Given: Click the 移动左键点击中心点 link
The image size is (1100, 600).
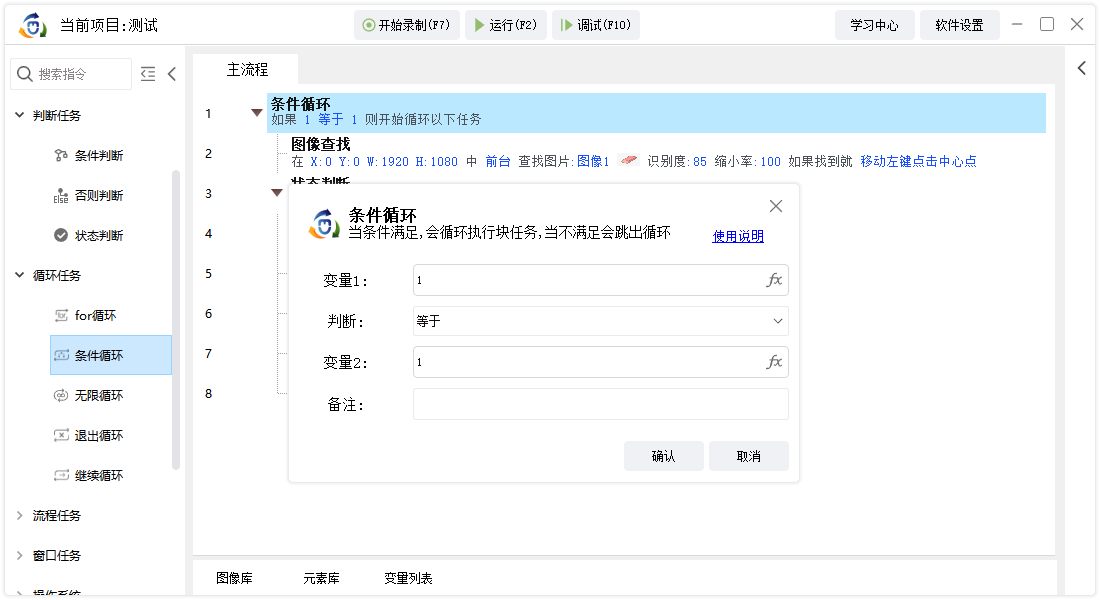Looking at the screenshot, I should click(918, 161).
